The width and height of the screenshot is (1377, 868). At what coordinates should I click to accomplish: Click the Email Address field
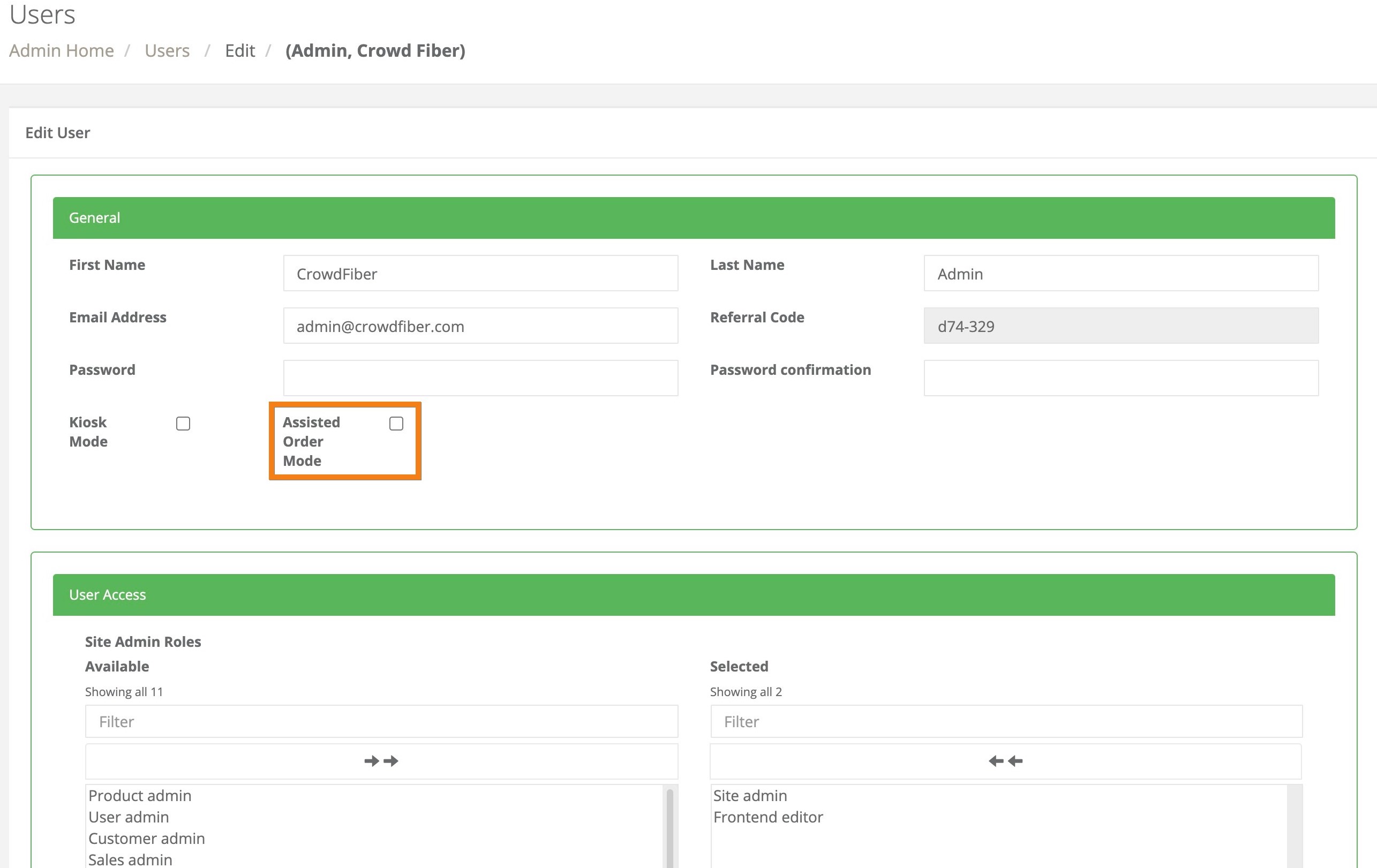click(480, 326)
